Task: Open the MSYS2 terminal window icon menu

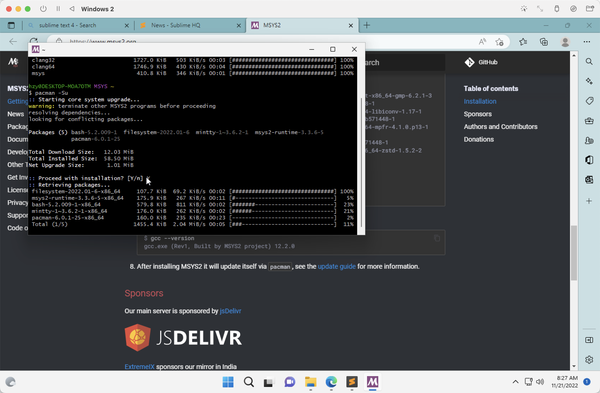Action: pos(36,49)
